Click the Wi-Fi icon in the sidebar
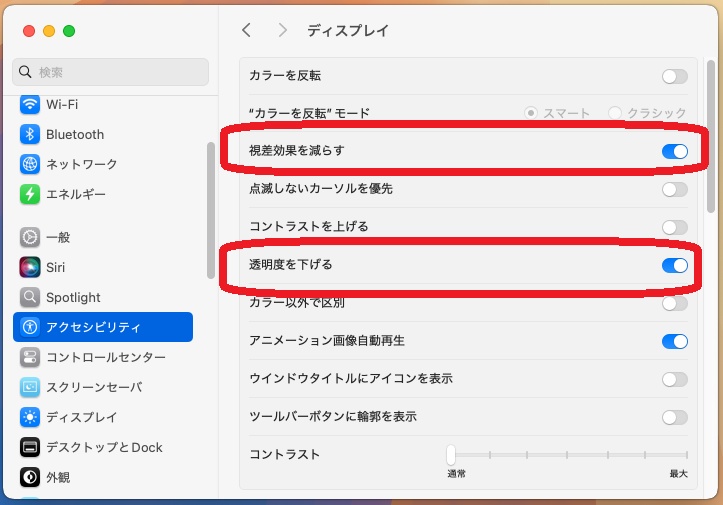This screenshot has width=723, height=505. (x=30, y=104)
